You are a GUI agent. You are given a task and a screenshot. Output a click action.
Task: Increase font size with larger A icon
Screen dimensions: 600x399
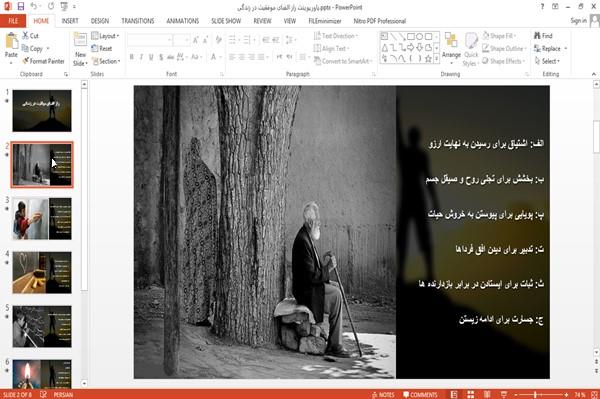pos(196,40)
